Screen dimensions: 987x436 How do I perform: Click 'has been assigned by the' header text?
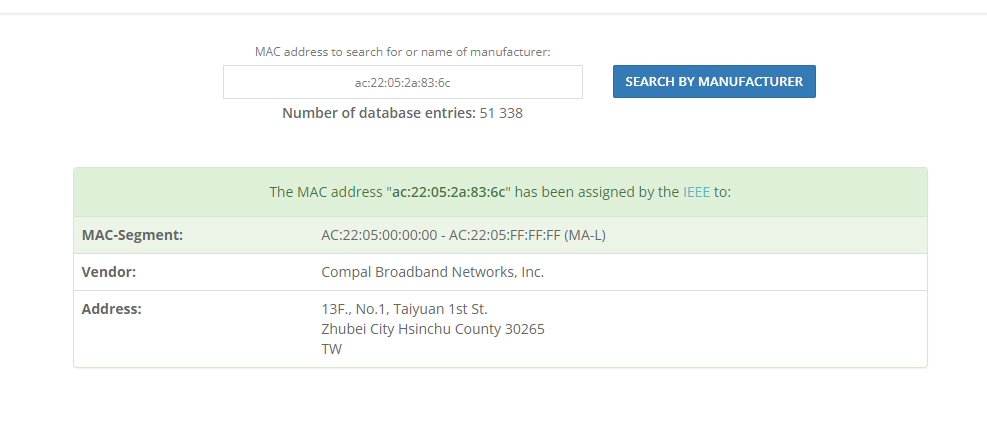597,192
